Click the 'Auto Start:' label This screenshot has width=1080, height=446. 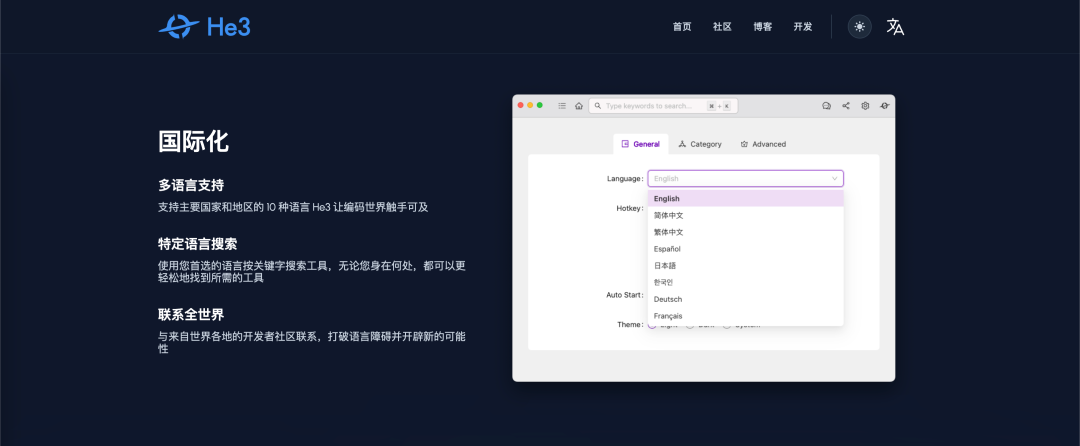click(x=625, y=295)
